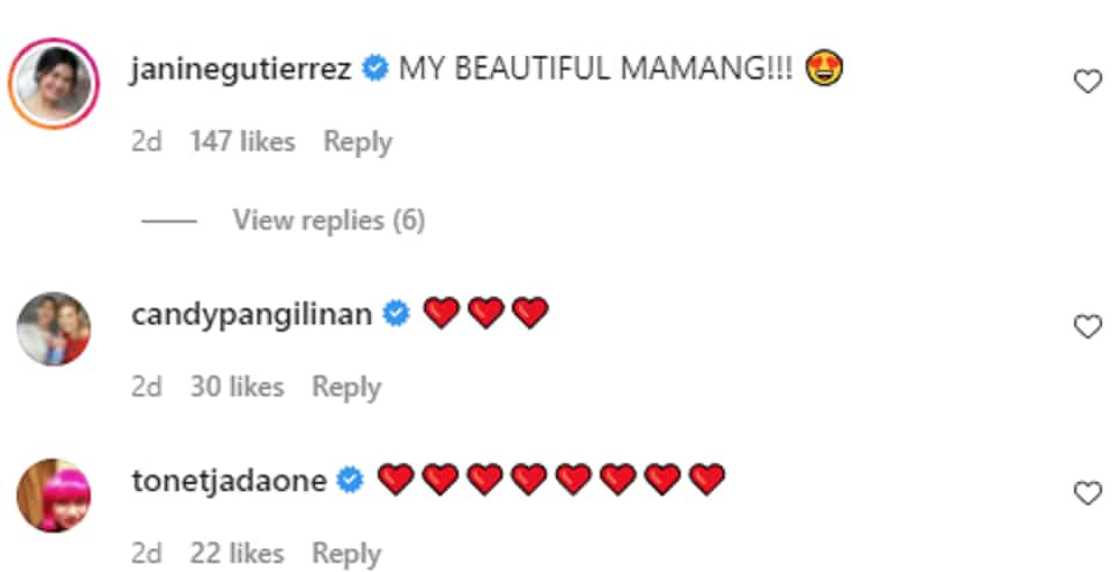
Task: Visit the tonetjadaone username link
Action: click(x=229, y=481)
